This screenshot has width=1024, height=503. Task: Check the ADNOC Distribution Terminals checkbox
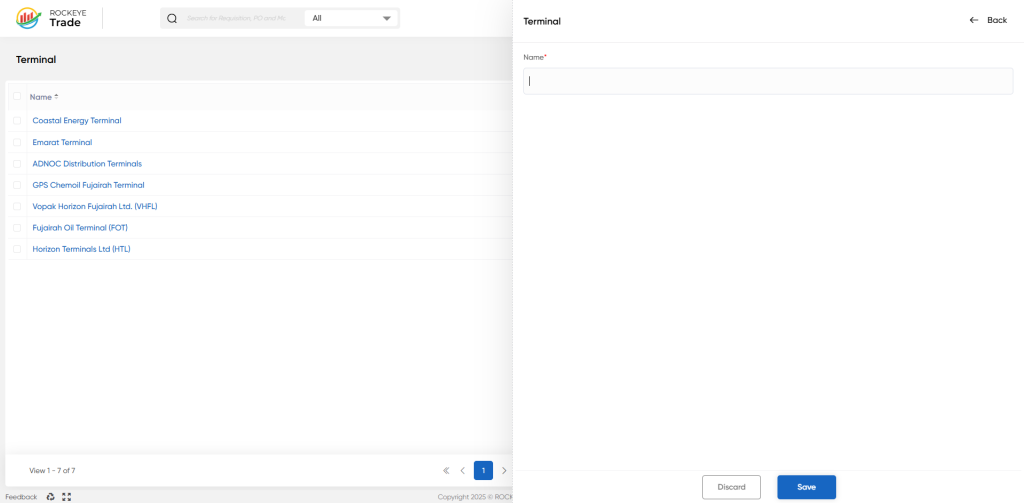17,163
